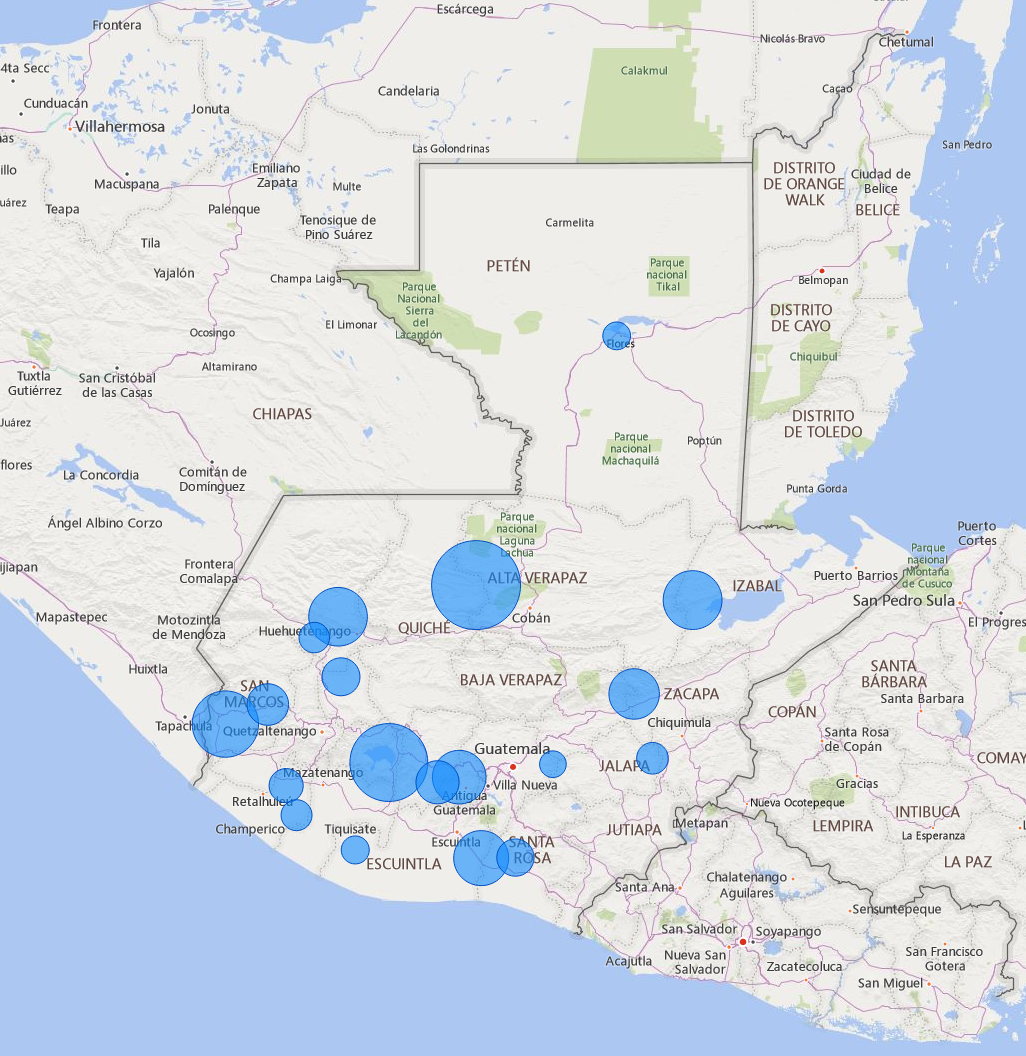Select the small bubble east of Guatemala city
Viewport: 1026px width, 1056px height.
pos(552,764)
